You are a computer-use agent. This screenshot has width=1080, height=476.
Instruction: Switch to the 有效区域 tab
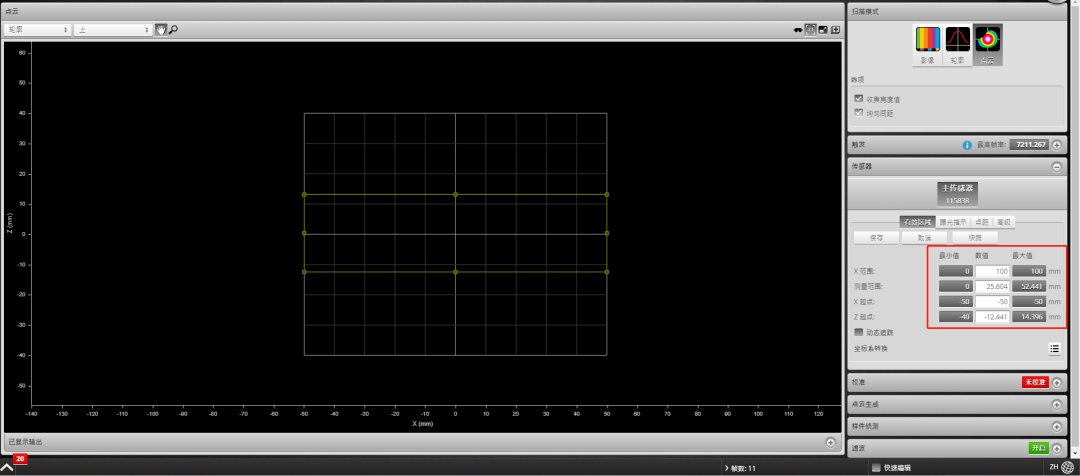pos(917,223)
